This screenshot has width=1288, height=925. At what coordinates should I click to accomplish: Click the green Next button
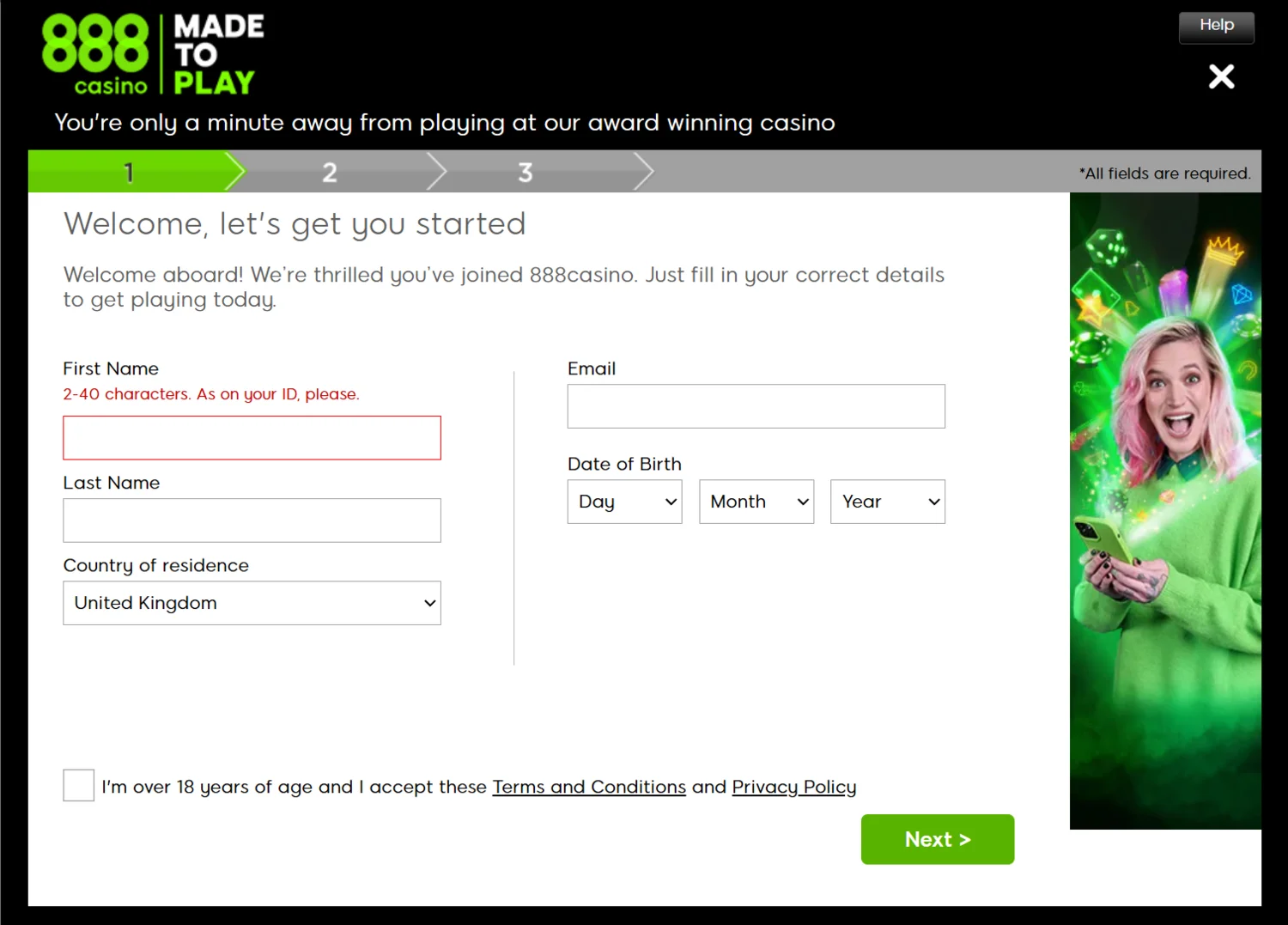click(x=938, y=839)
